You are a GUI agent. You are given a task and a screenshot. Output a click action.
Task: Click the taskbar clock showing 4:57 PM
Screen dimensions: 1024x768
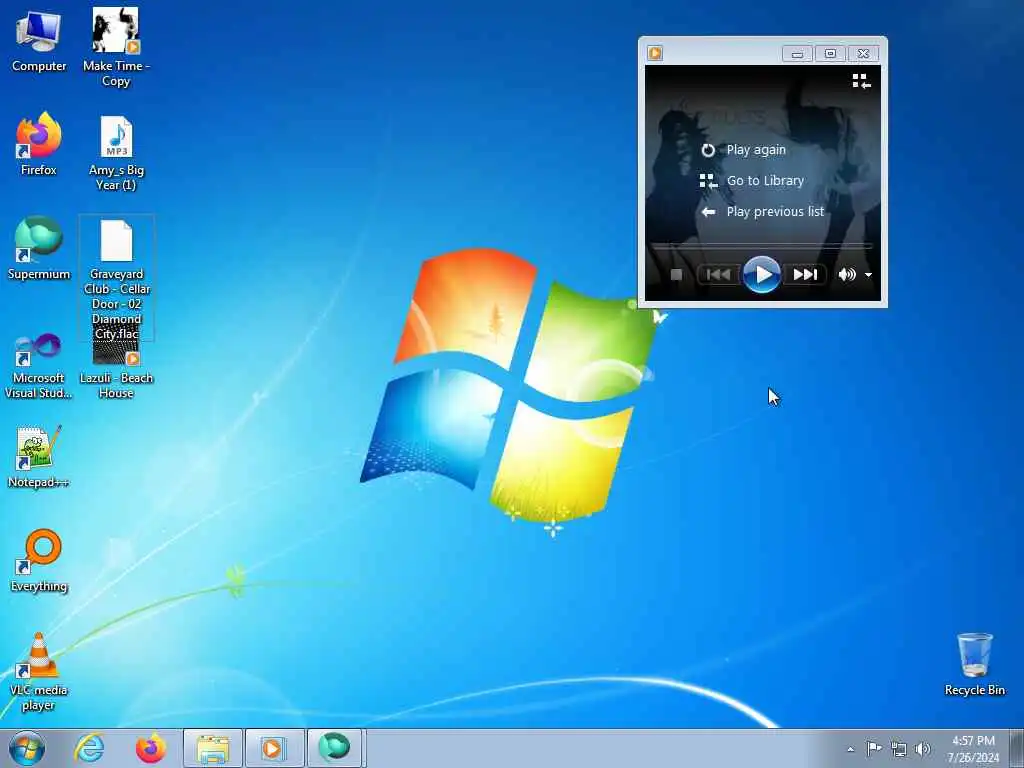[x=973, y=749]
